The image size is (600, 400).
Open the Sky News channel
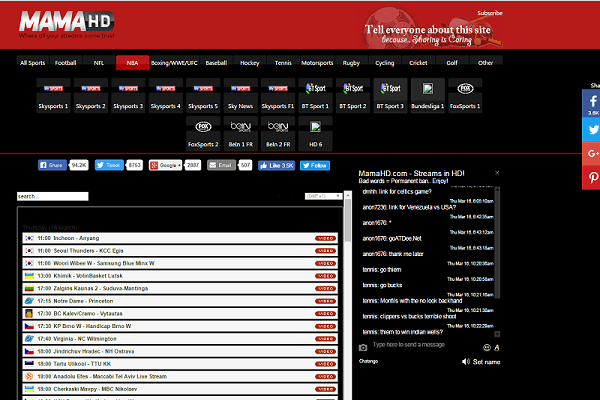pyautogui.click(x=240, y=96)
